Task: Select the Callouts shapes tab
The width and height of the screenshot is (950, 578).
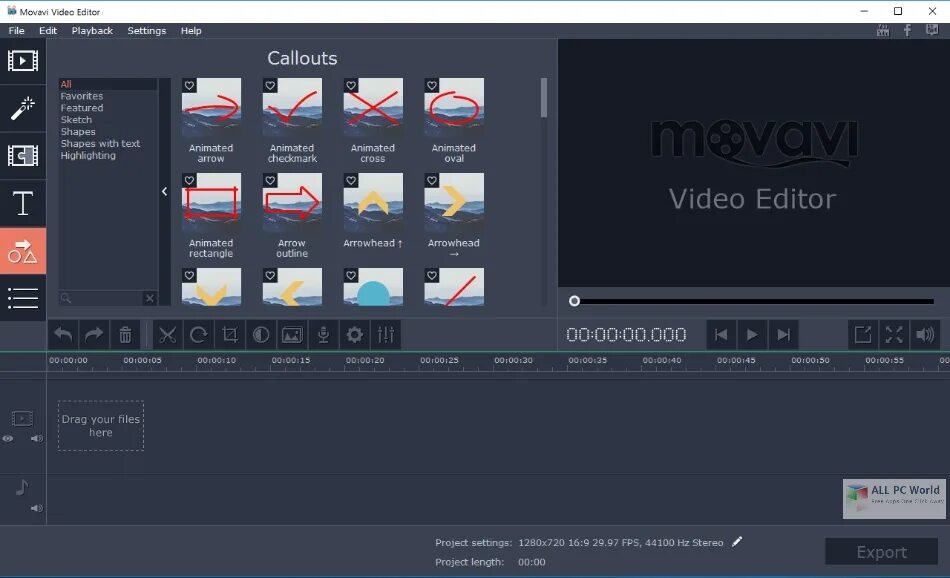Action: click(22, 251)
